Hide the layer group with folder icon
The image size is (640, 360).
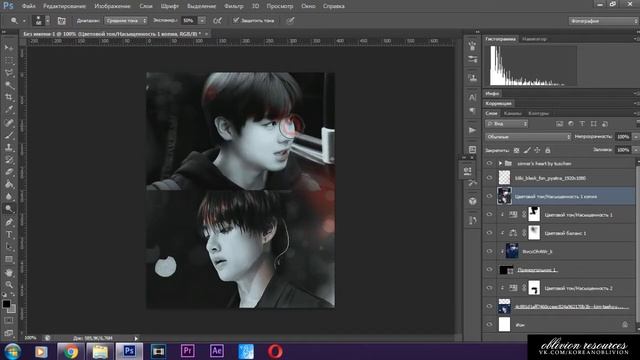click(489, 163)
